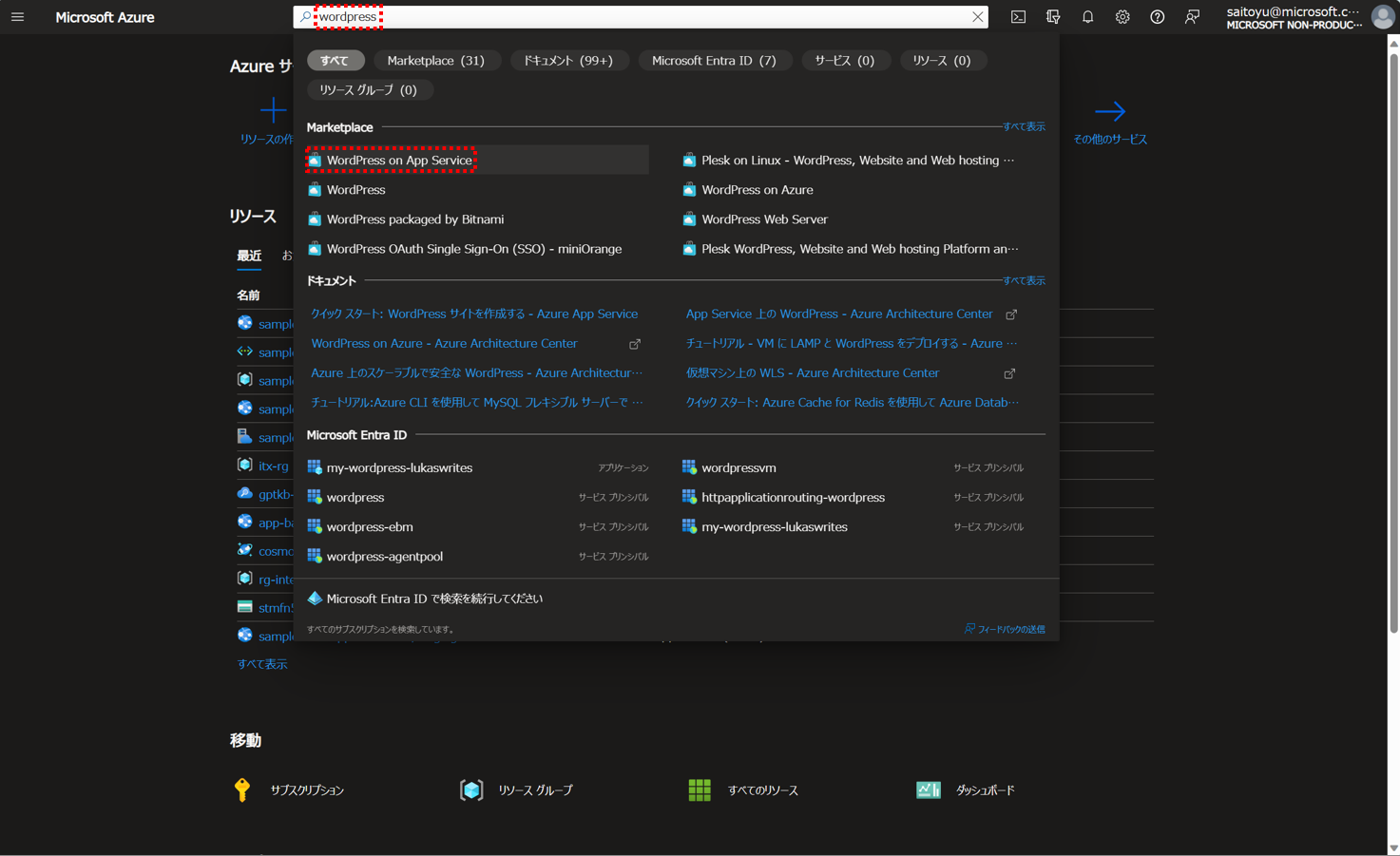Show all Marketplace results via すべて表示

coord(1024,126)
